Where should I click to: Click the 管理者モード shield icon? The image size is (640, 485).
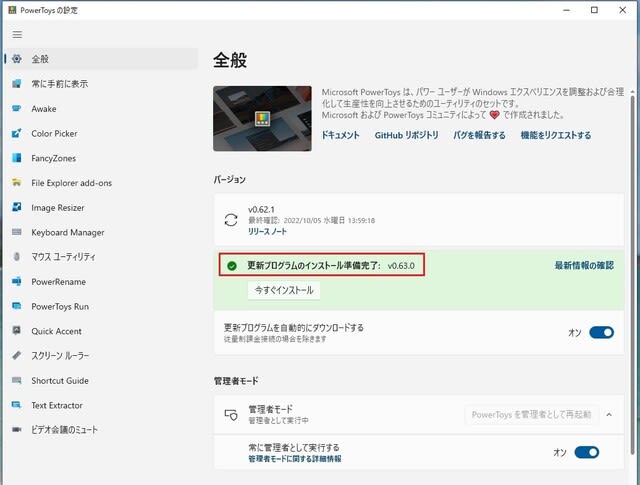(231, 415)
